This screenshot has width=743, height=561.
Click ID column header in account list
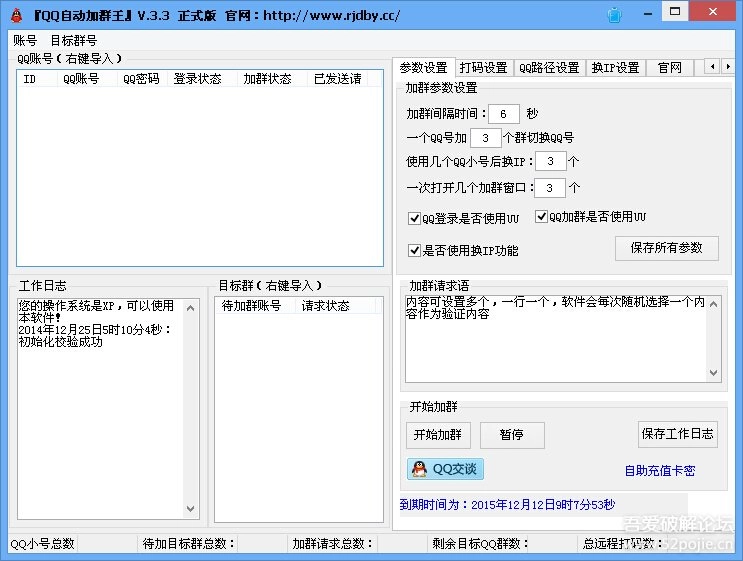point(37,79)
